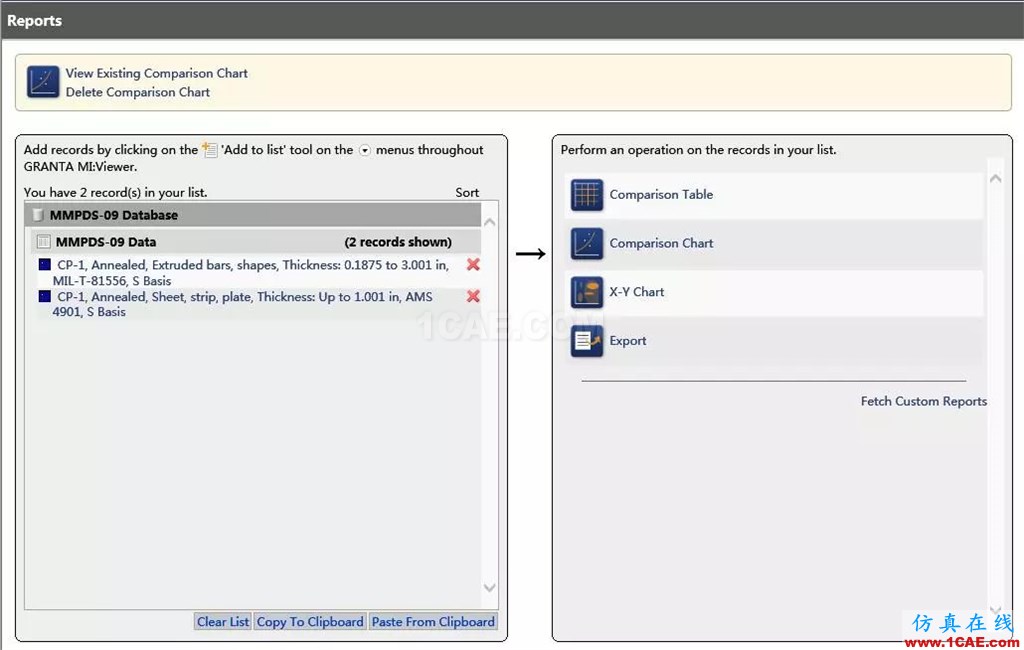Viewport: 1024px width, 650px height.
Task: Click Delete Comparison Chart link
Action: (x=138, y=92)
